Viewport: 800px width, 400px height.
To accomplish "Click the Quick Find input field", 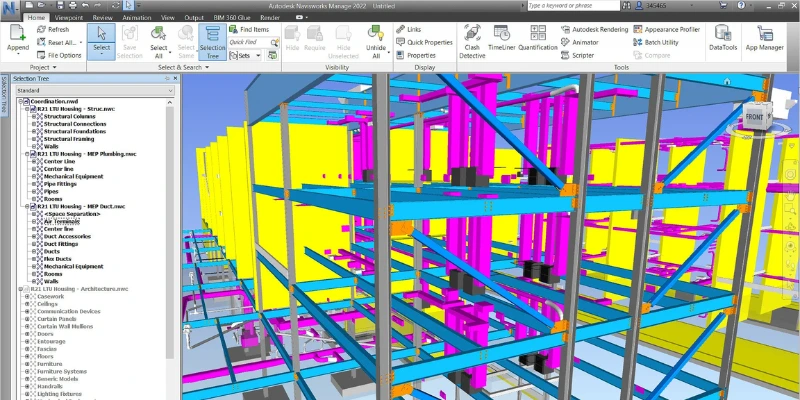I will (x=249, y=42).
